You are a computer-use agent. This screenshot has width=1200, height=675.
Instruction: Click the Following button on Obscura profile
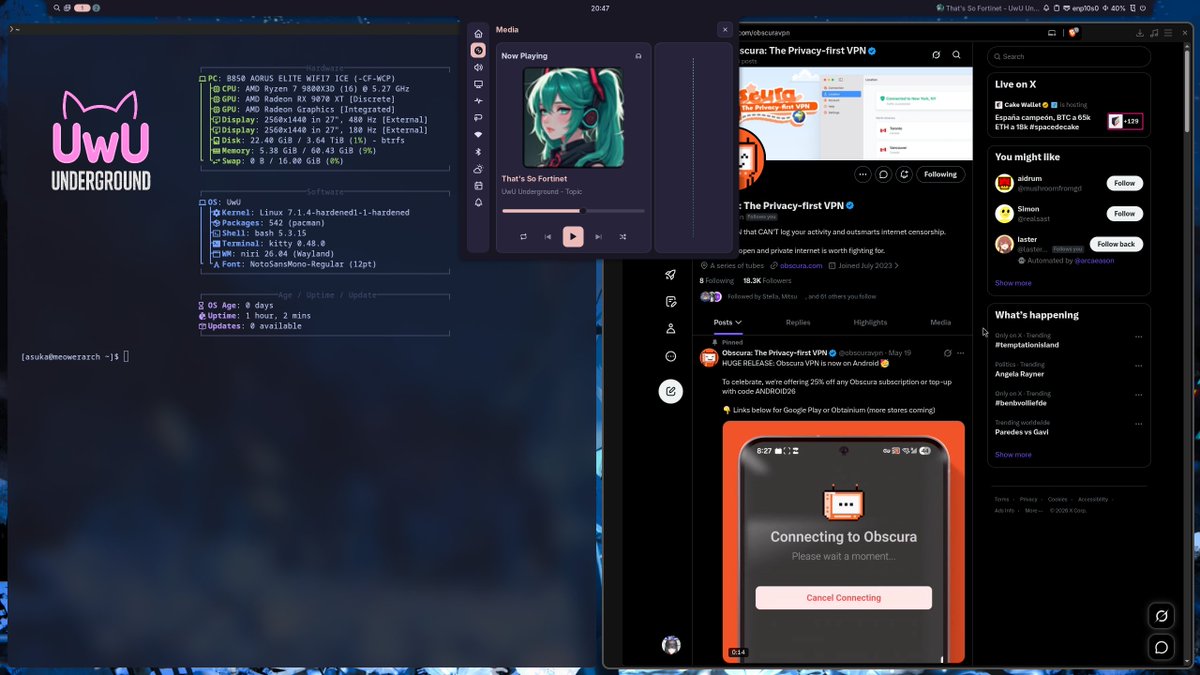click(x=940, y=174)
